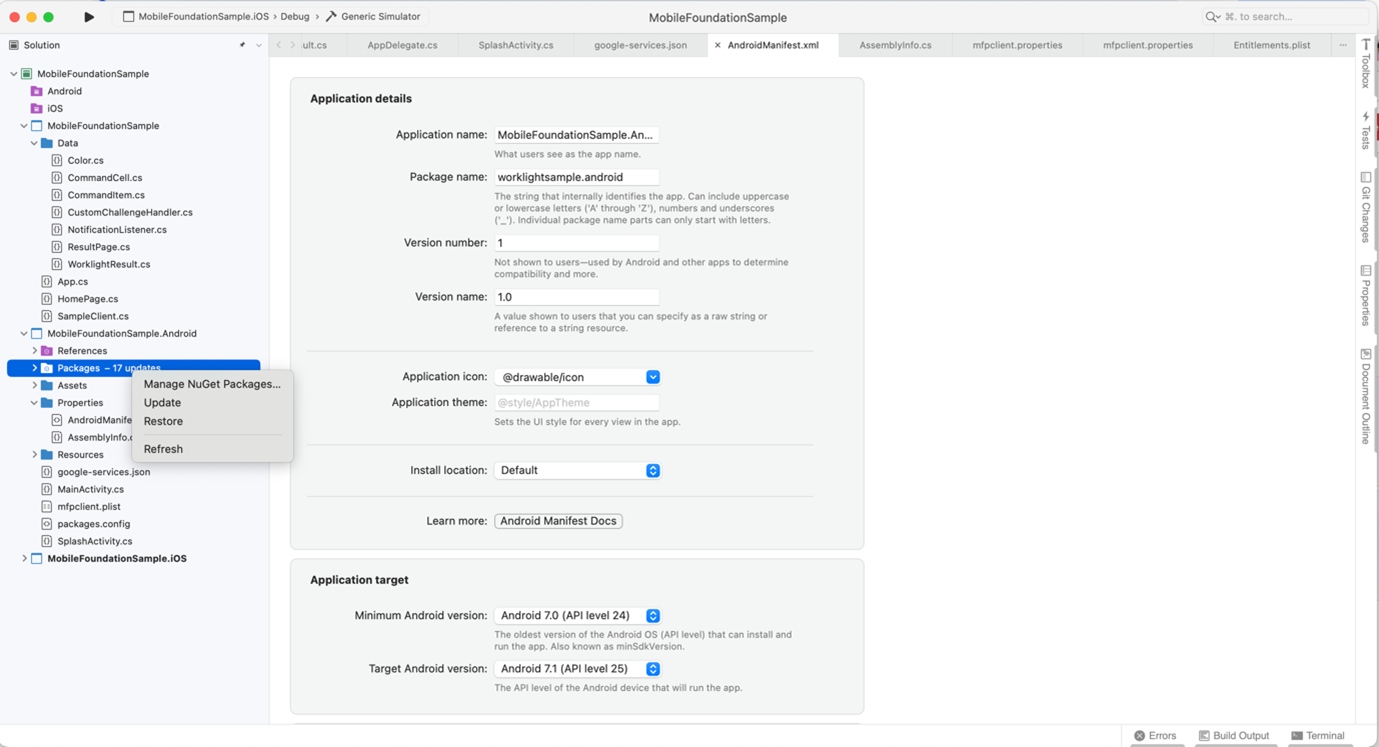
Task: Switch to the Entitlements.plist tab
Action: (1271, 45)
